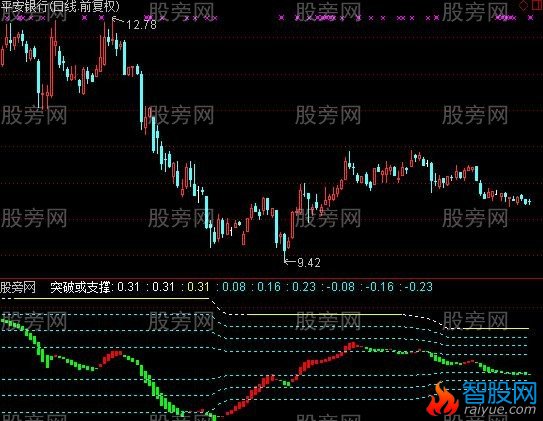Click the 0.31 value right after 突破或支撑
Image resolution: width=543 pixels, height=421 pixels.
click(128, 287)
